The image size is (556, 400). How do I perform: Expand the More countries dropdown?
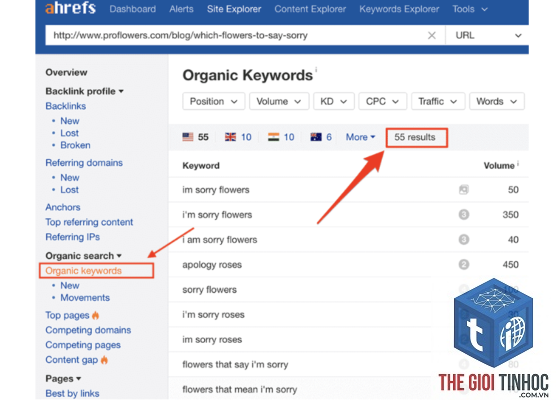pos(360,137)
